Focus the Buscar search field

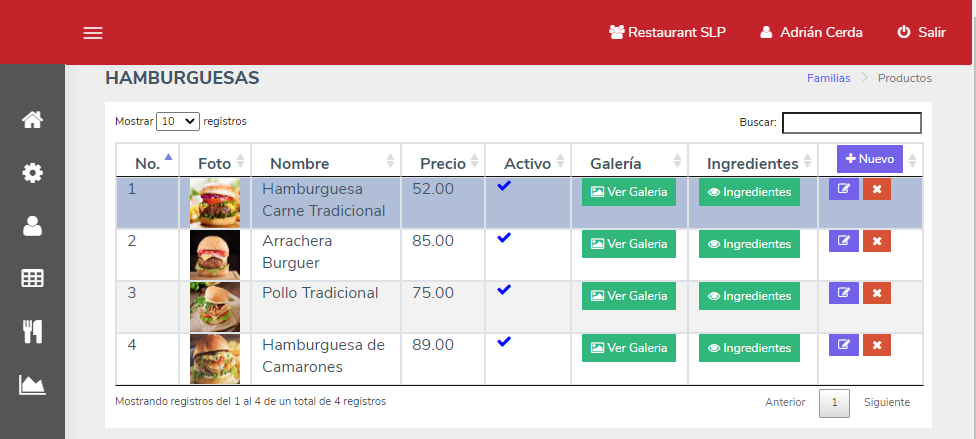[x=852, y=123]
